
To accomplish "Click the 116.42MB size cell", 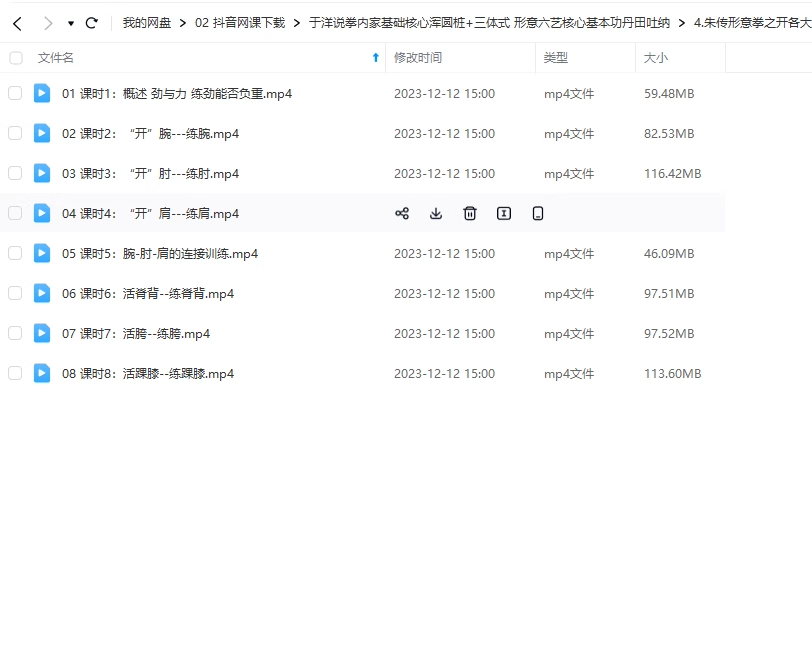I will coord(672,173).
